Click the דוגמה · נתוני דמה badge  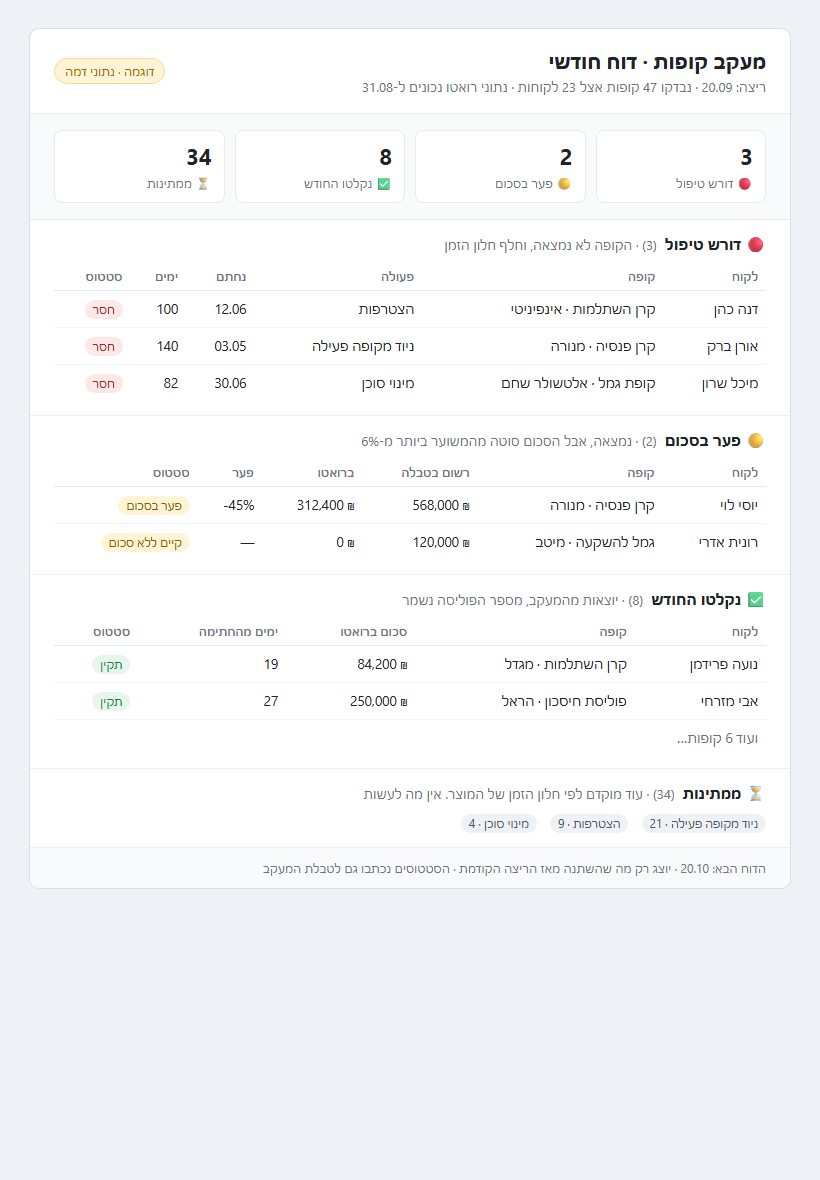pyautogui.click(x=109, y=71)
